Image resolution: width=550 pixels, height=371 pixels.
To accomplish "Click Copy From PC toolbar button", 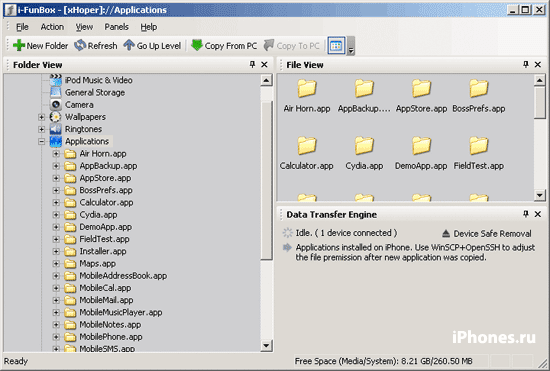I will tap(224, 46).
